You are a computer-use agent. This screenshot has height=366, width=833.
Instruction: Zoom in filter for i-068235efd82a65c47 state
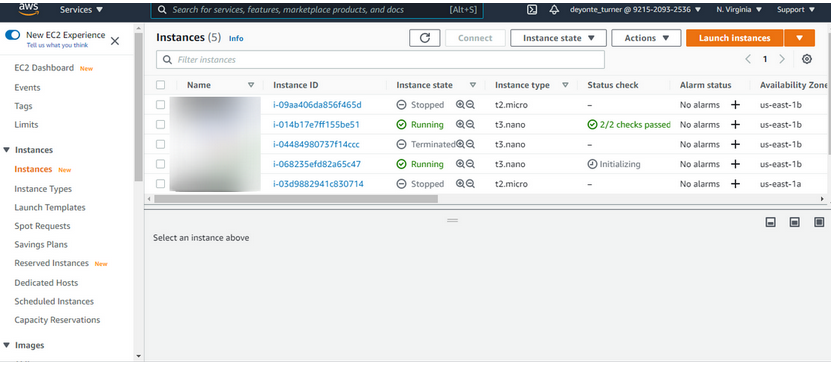pos(461,164)
